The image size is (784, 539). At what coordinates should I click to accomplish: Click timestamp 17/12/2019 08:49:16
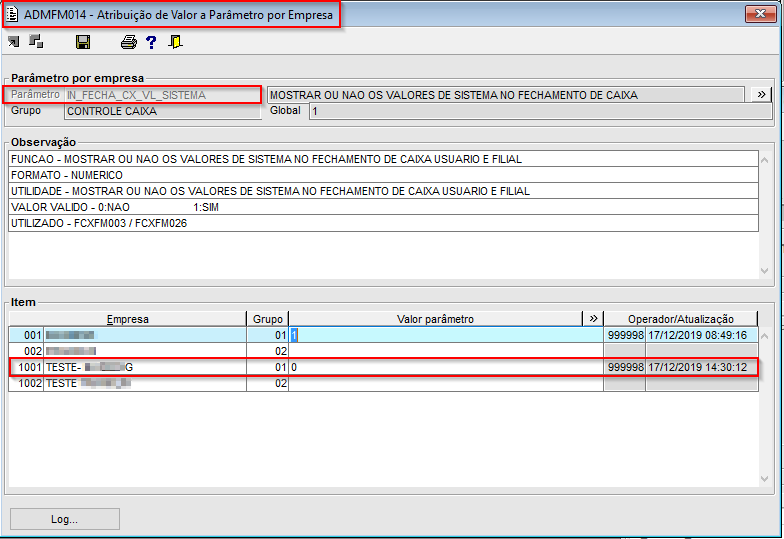(x=702, y=335)
